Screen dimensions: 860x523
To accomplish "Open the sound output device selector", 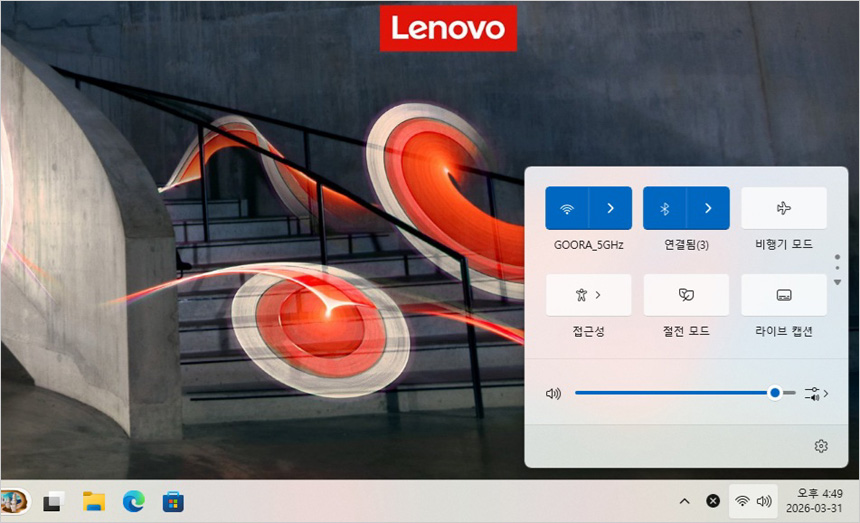I will point(816,393).
